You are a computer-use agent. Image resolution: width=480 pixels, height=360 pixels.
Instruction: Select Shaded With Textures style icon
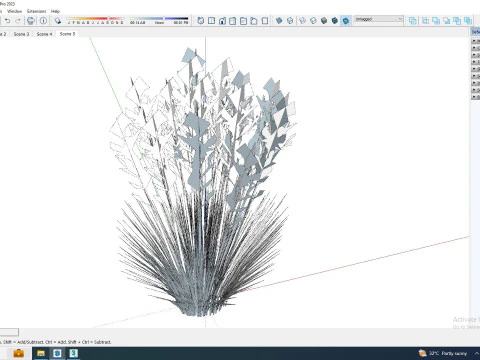tap(335, 21)
